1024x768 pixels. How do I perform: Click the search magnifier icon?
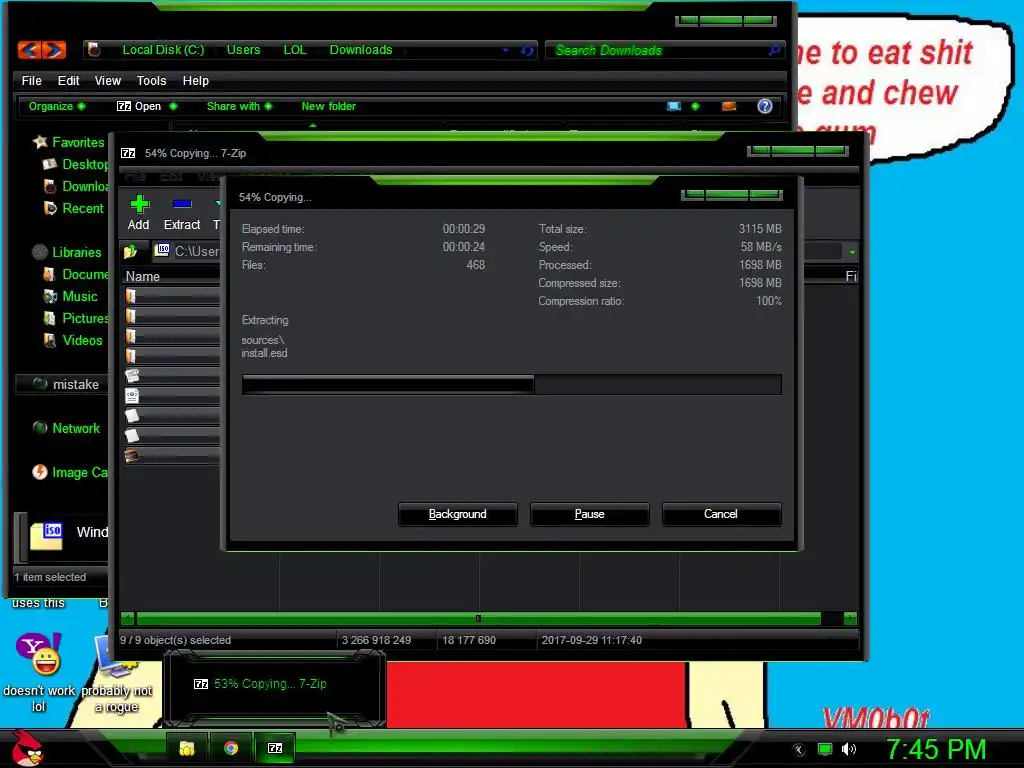(774, 50)
